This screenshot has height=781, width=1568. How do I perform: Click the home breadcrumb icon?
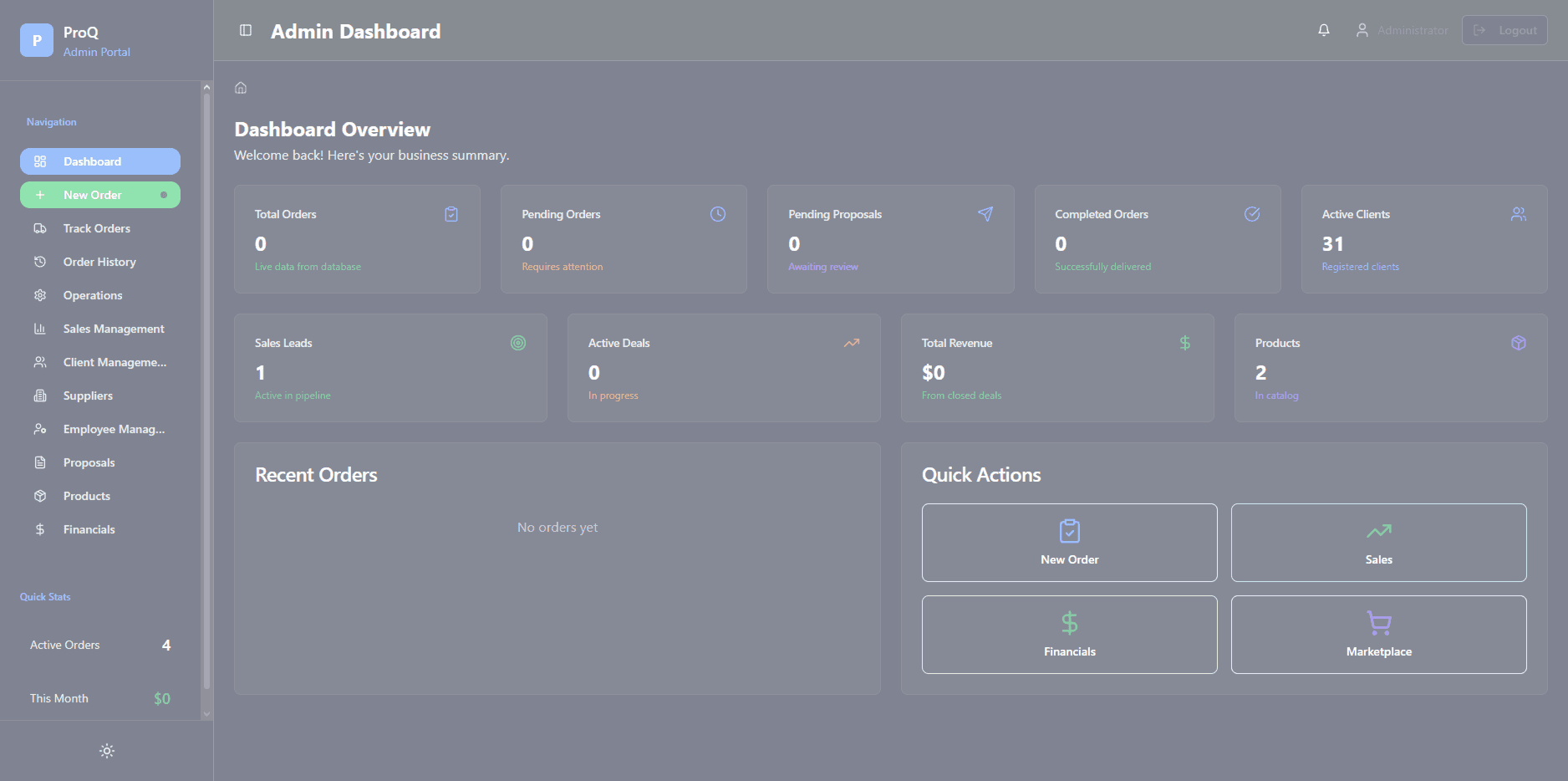[x=241, y=88]
